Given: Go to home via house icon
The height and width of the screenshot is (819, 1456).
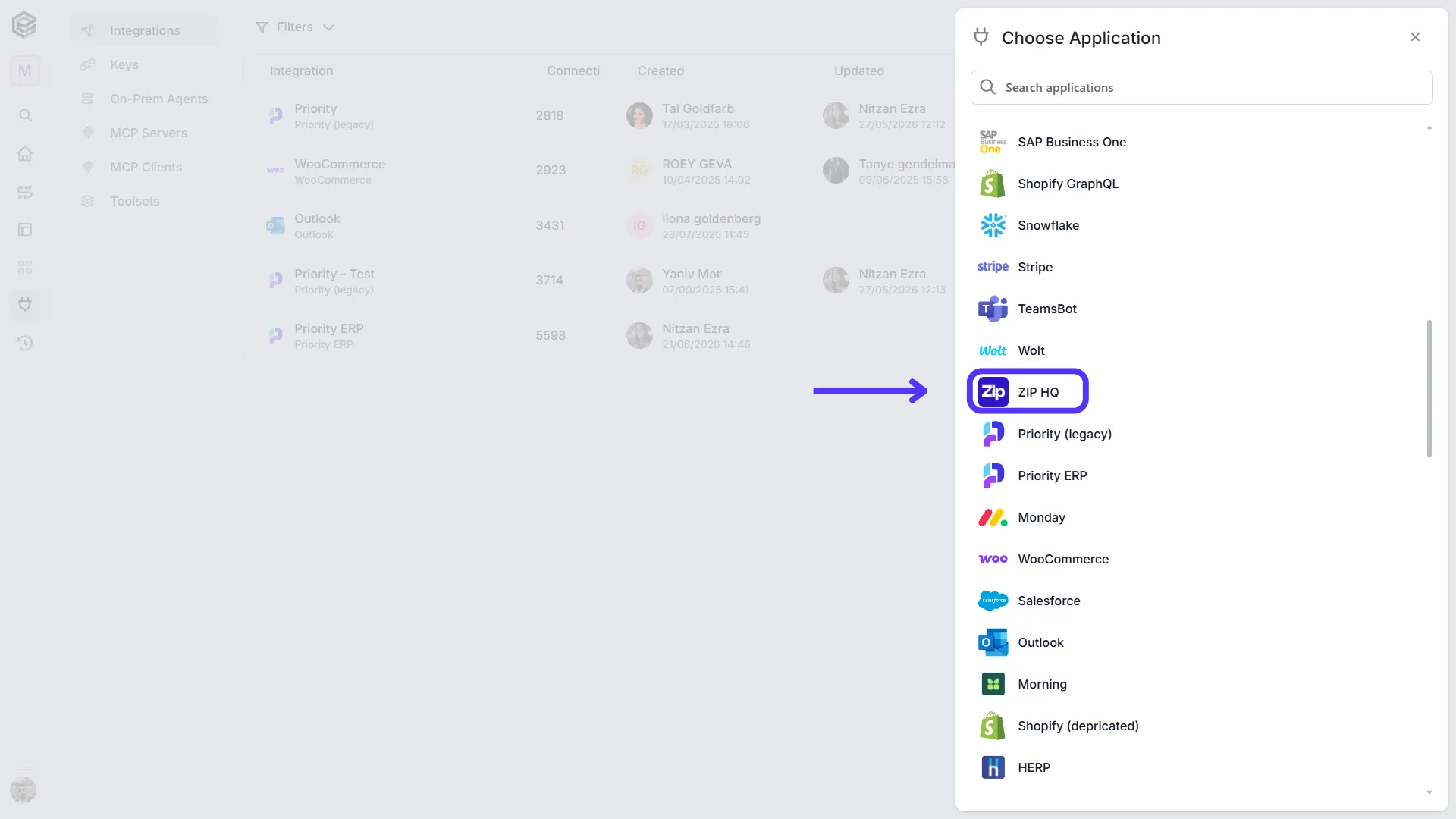Looking at the screenshot, I should click(x=25, y=153).
